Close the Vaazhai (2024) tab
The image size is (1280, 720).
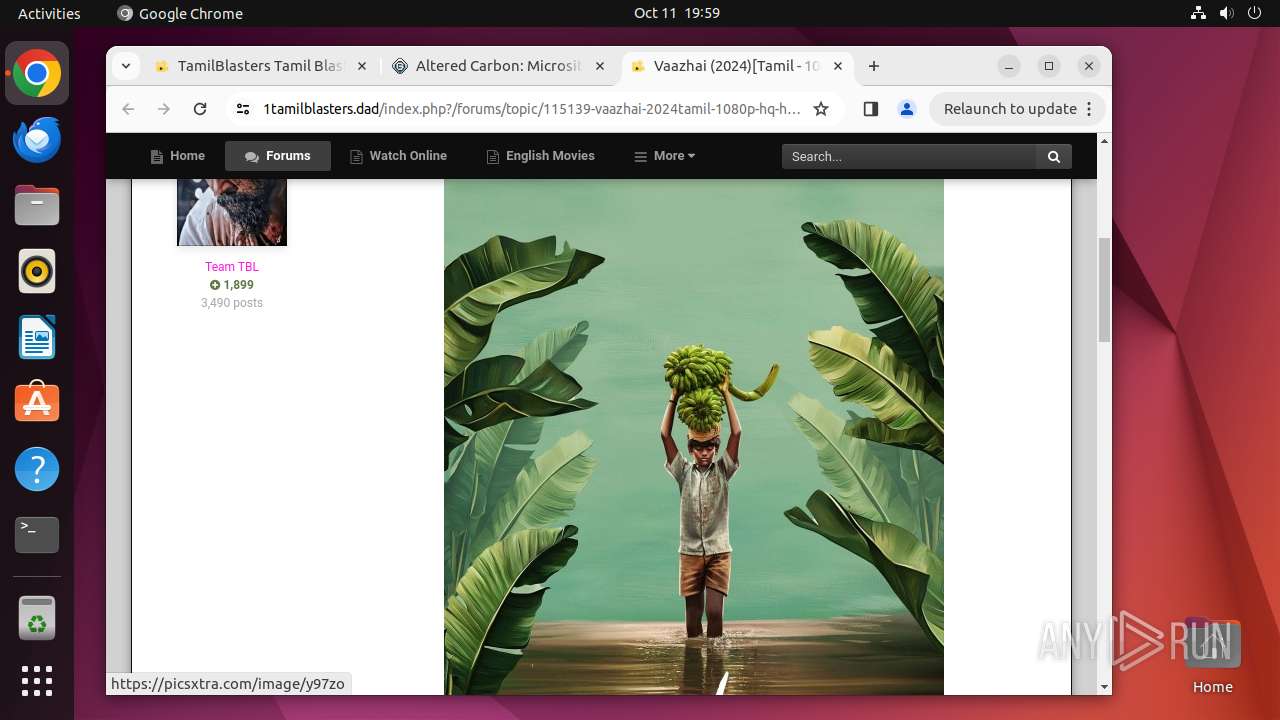pos(838,66)
